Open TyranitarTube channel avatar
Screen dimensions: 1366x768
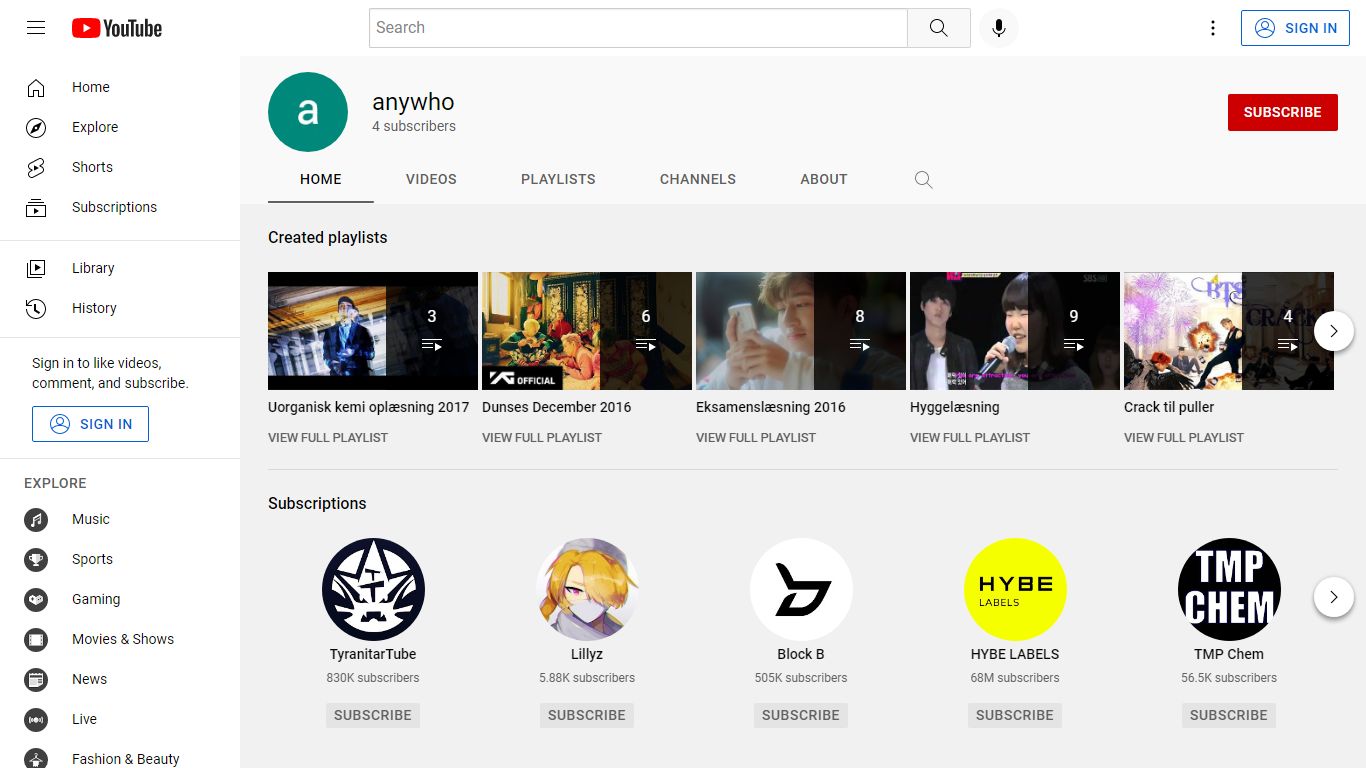point(373,589)
